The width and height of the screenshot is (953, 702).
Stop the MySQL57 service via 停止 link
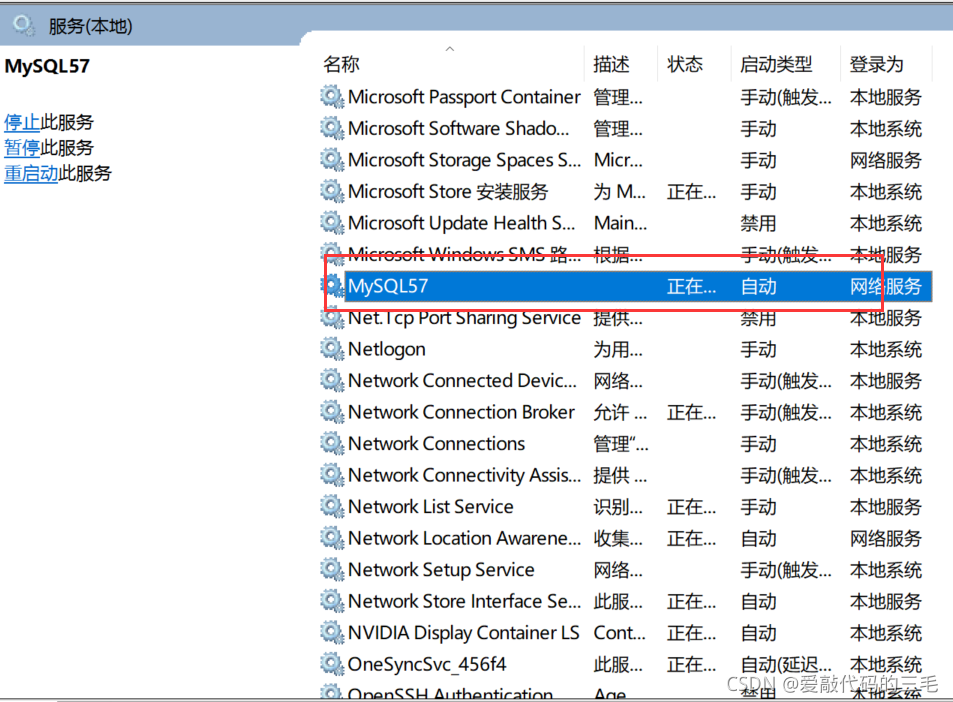click(x=22, y=122)
